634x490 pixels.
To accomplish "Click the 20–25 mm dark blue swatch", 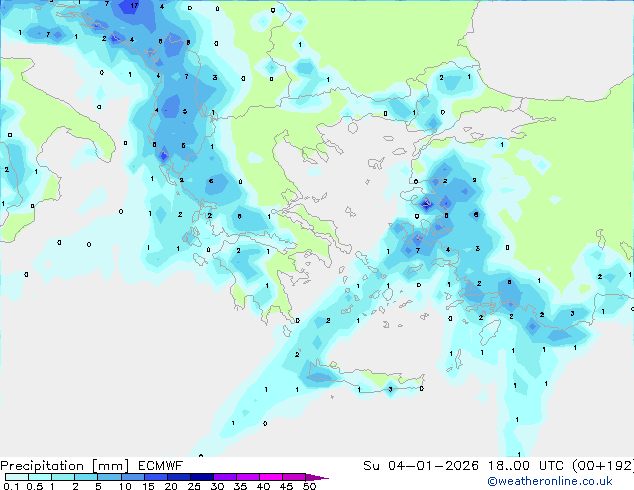I will coord(179,477).
